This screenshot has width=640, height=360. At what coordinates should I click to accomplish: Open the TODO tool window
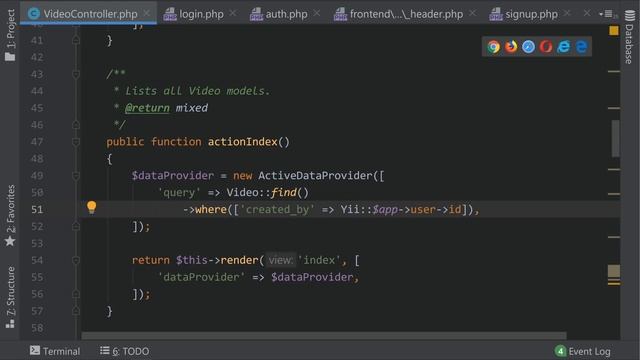coord(124,351)
